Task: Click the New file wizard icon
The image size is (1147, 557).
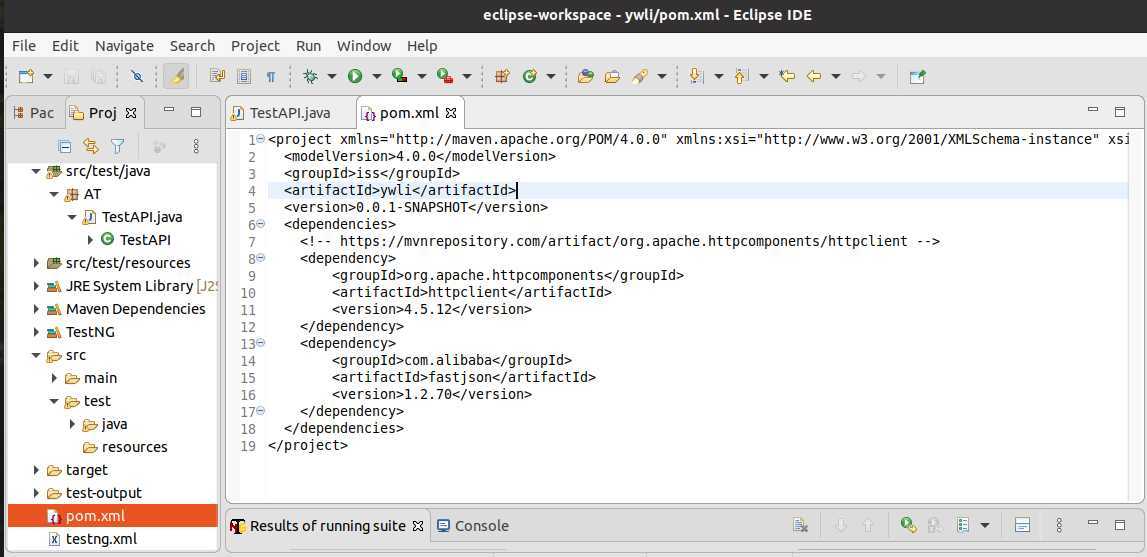Action: click(x=26, y=76)
